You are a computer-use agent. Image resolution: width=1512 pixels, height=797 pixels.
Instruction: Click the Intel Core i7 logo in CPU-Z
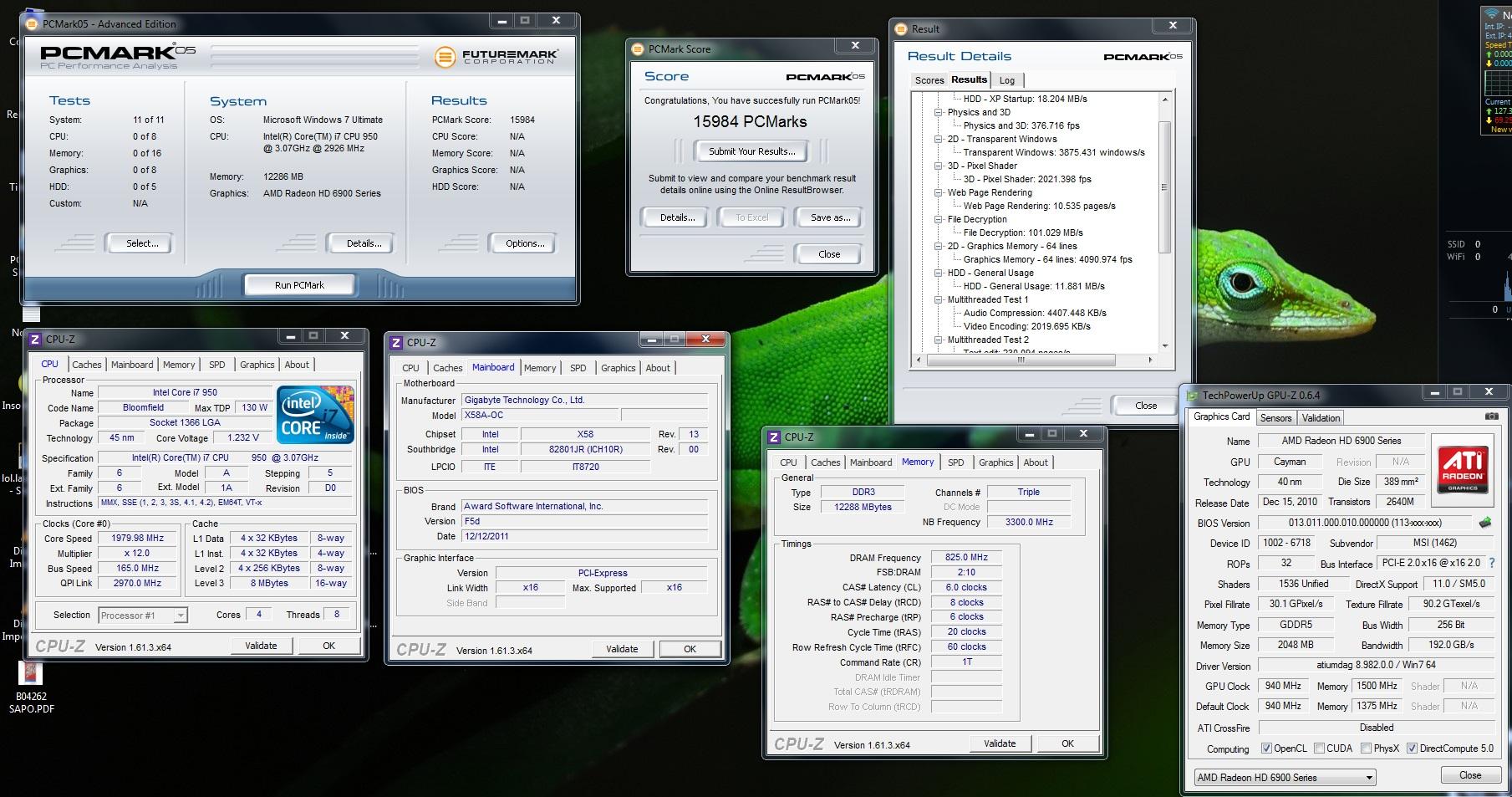(x=315, y=415)
